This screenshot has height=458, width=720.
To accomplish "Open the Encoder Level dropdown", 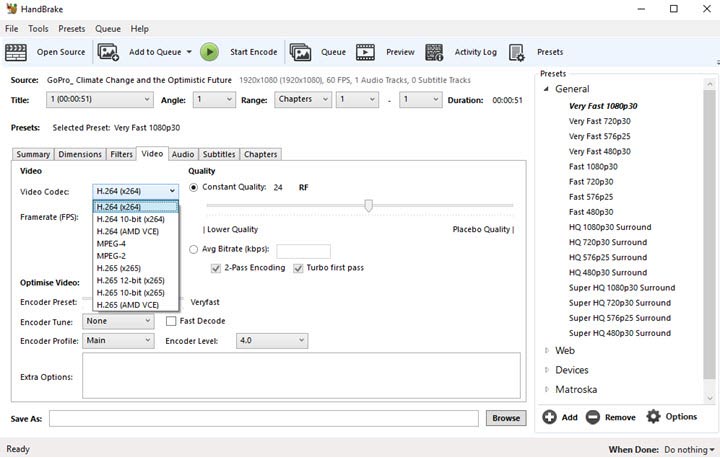I will pyautogui.click(x=272, y=340).
